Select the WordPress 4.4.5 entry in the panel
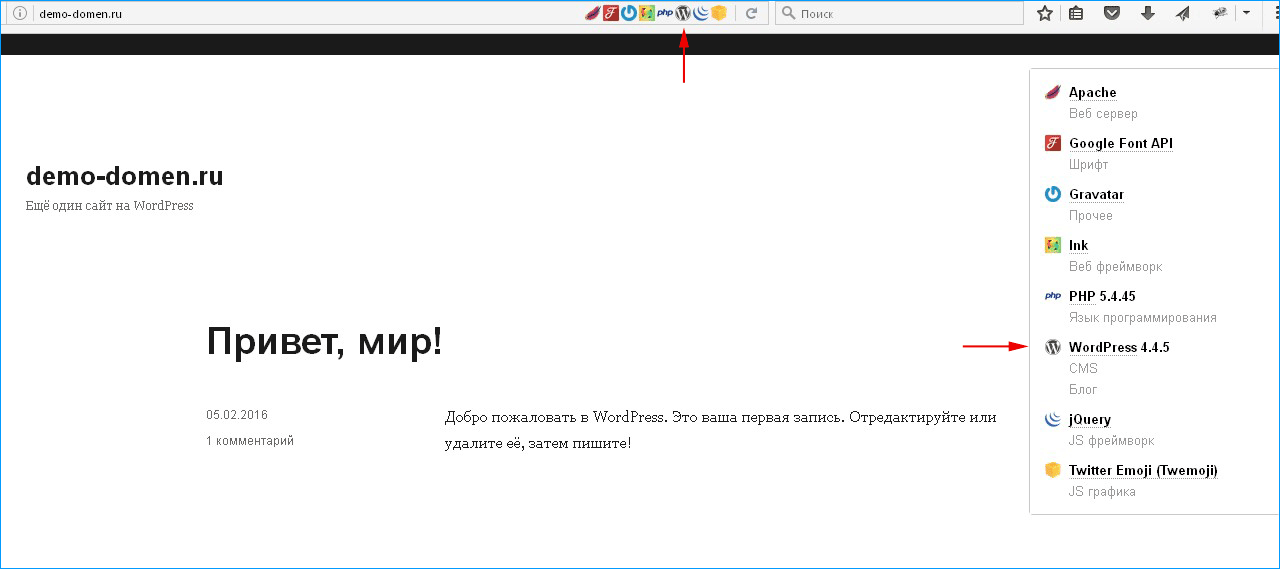 (x=1118, y=347)
